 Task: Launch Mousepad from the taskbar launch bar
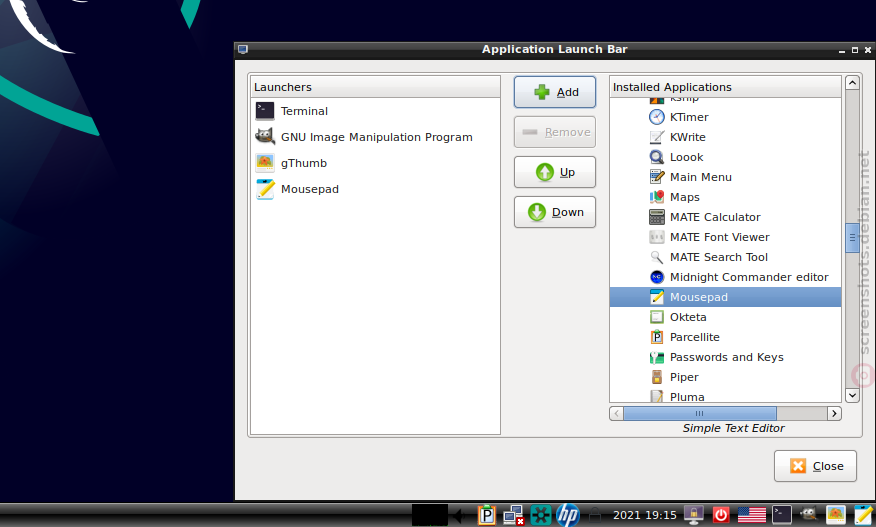(x=863, y=515)
